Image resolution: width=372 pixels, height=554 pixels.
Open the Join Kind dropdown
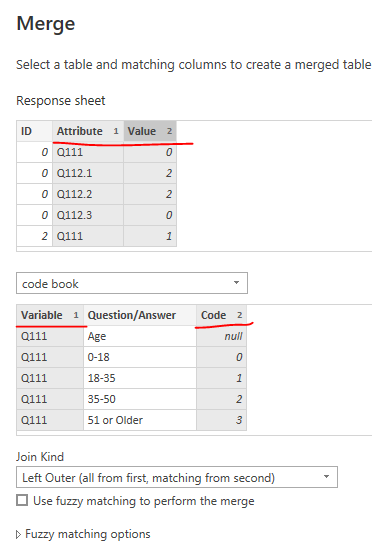pyautogui.click(x=177, y=477)
